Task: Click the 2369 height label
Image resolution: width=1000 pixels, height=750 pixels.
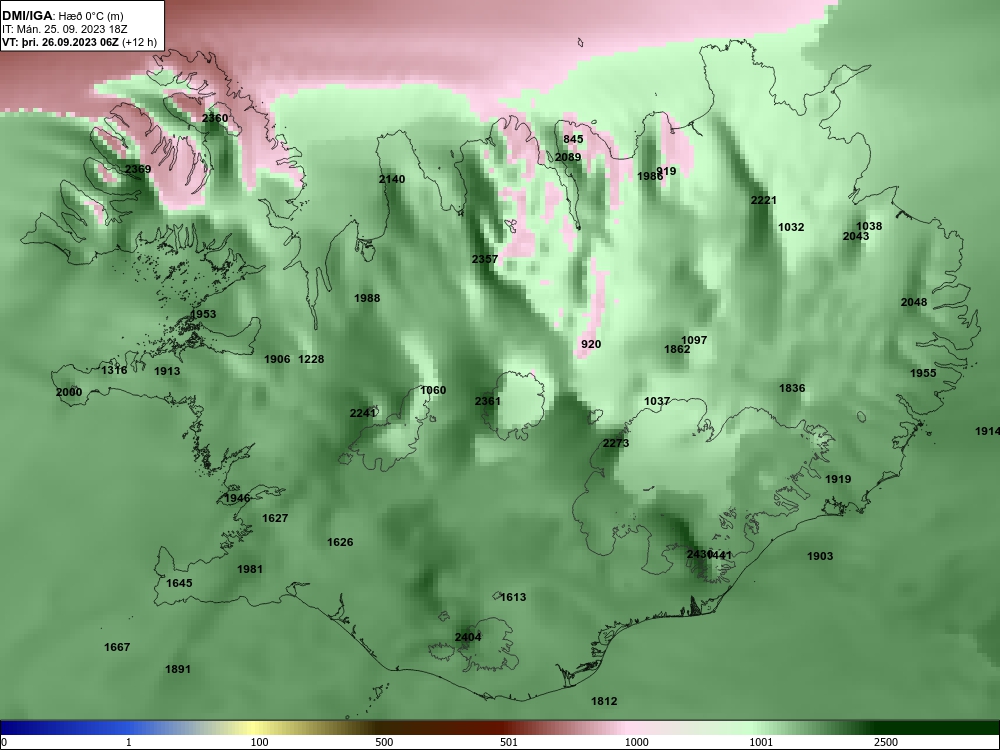Action: (x=138, y=169)
